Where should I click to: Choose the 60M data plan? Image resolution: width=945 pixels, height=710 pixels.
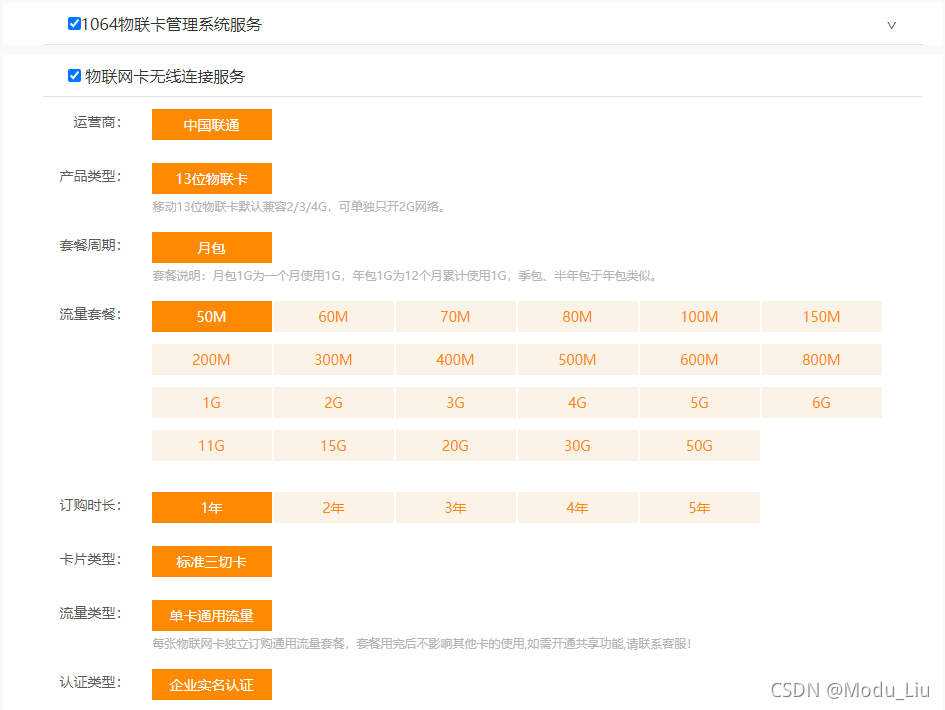[x=333, y=316]
